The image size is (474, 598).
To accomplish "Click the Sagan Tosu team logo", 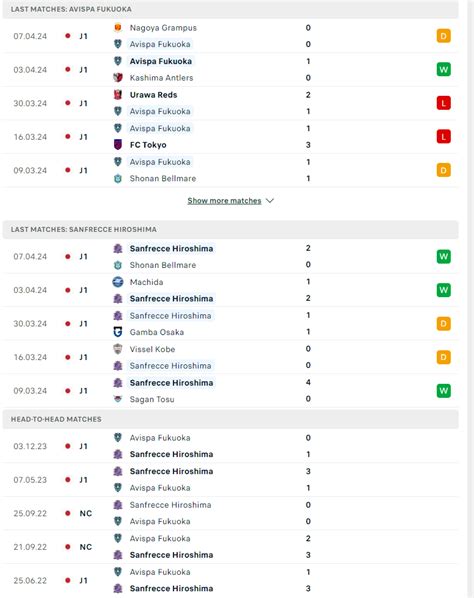I will [x=118, y=399].
